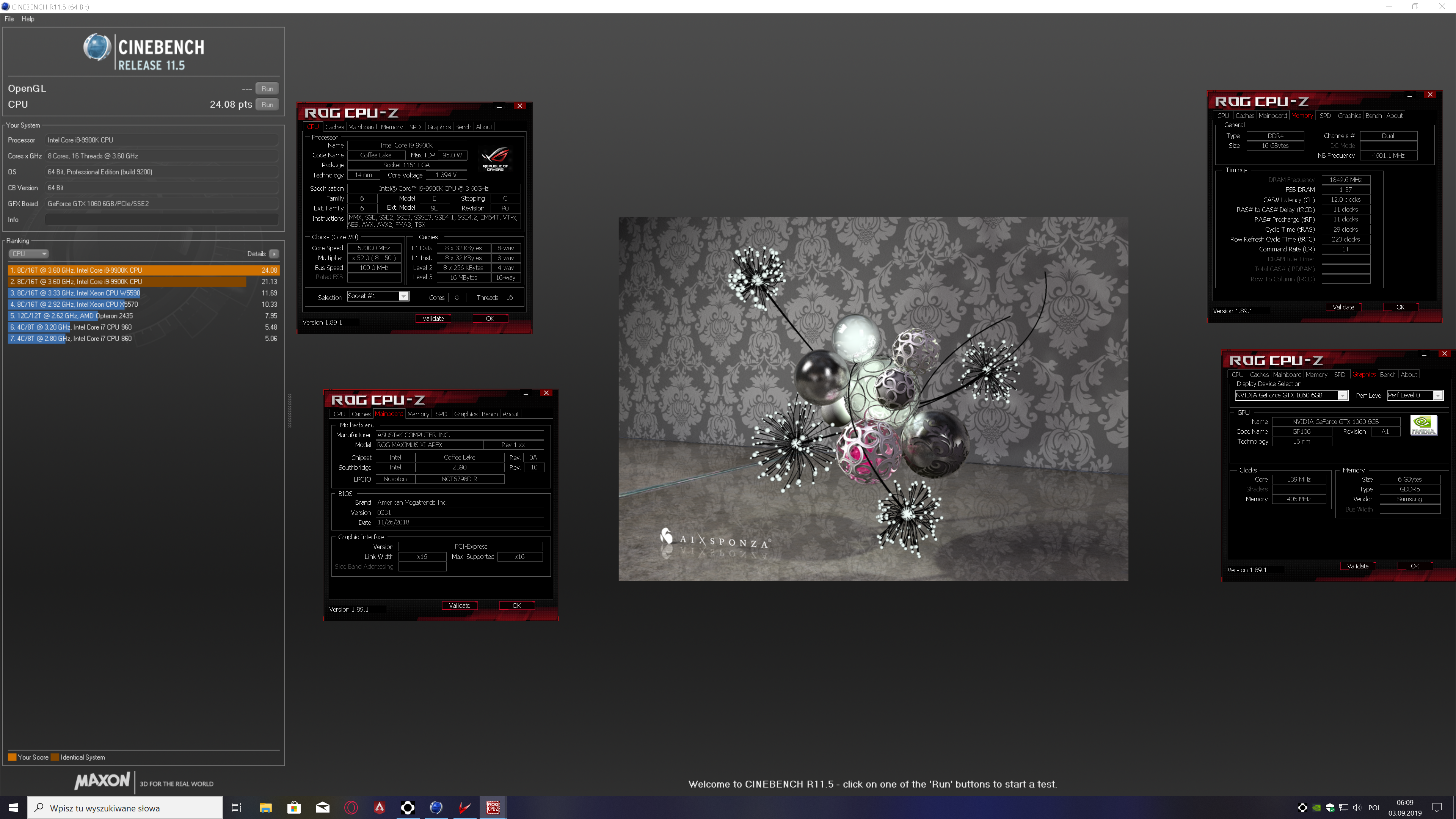The image size is (1456, 819).
Task: Switch to Graphics tab in Memory window
Action: pyautogui.click(x=1349, y=116)
